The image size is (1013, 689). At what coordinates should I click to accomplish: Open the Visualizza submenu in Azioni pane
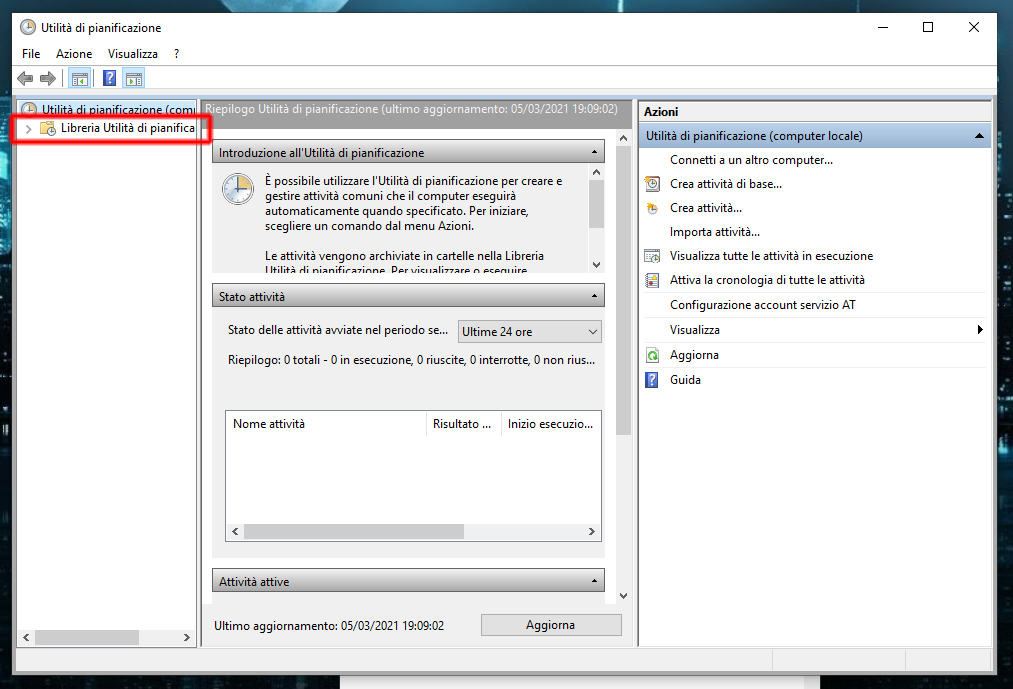click(x=694, y=330)
